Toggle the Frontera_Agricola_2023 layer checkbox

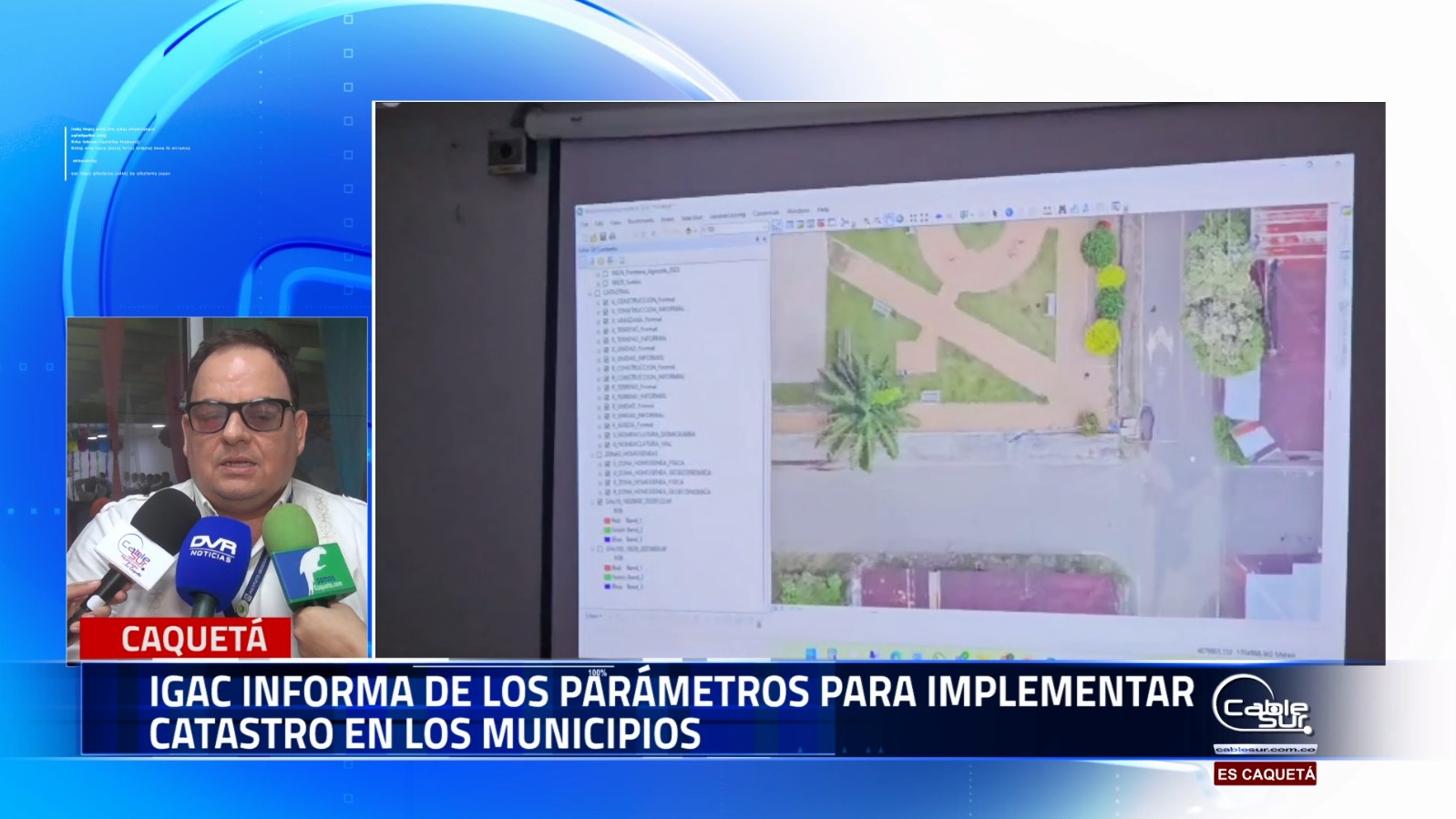[605, 271]
